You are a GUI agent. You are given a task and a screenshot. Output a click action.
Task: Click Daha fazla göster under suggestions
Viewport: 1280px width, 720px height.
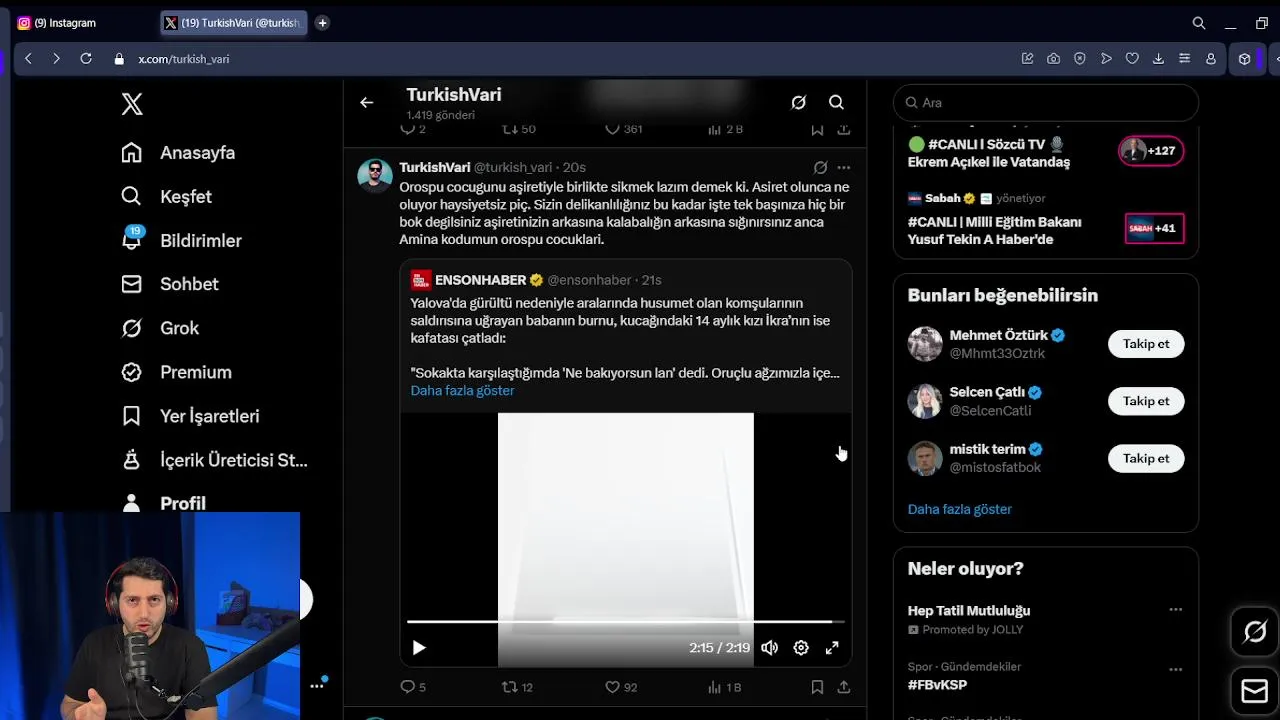pyautogui.click(x=960, y=509)
